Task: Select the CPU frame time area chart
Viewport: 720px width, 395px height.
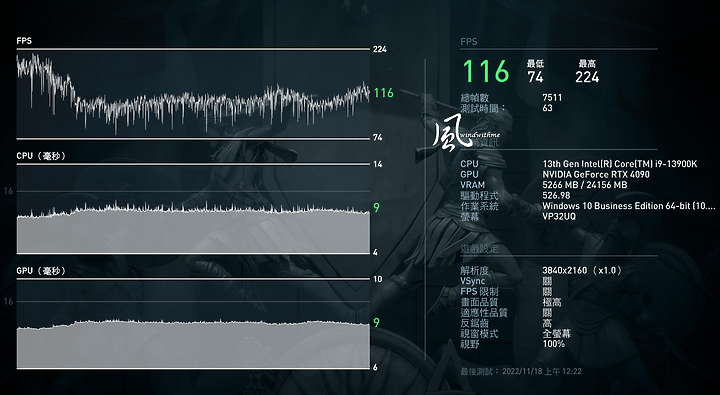Action: [x=193, y=209]
